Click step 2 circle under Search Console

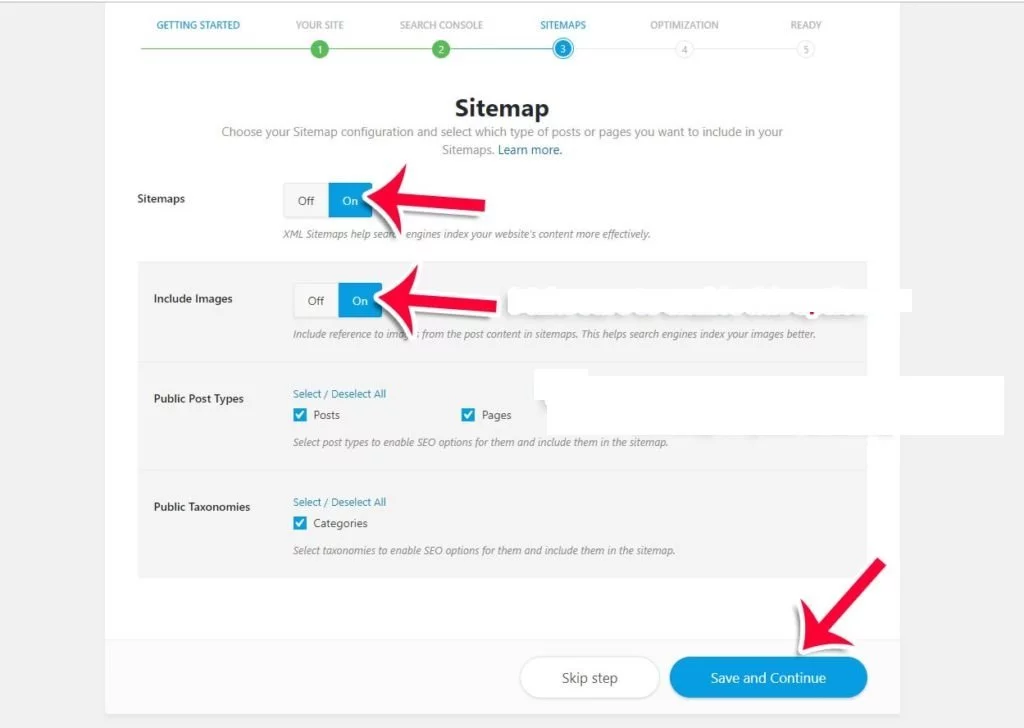click(x=441, y=49)
